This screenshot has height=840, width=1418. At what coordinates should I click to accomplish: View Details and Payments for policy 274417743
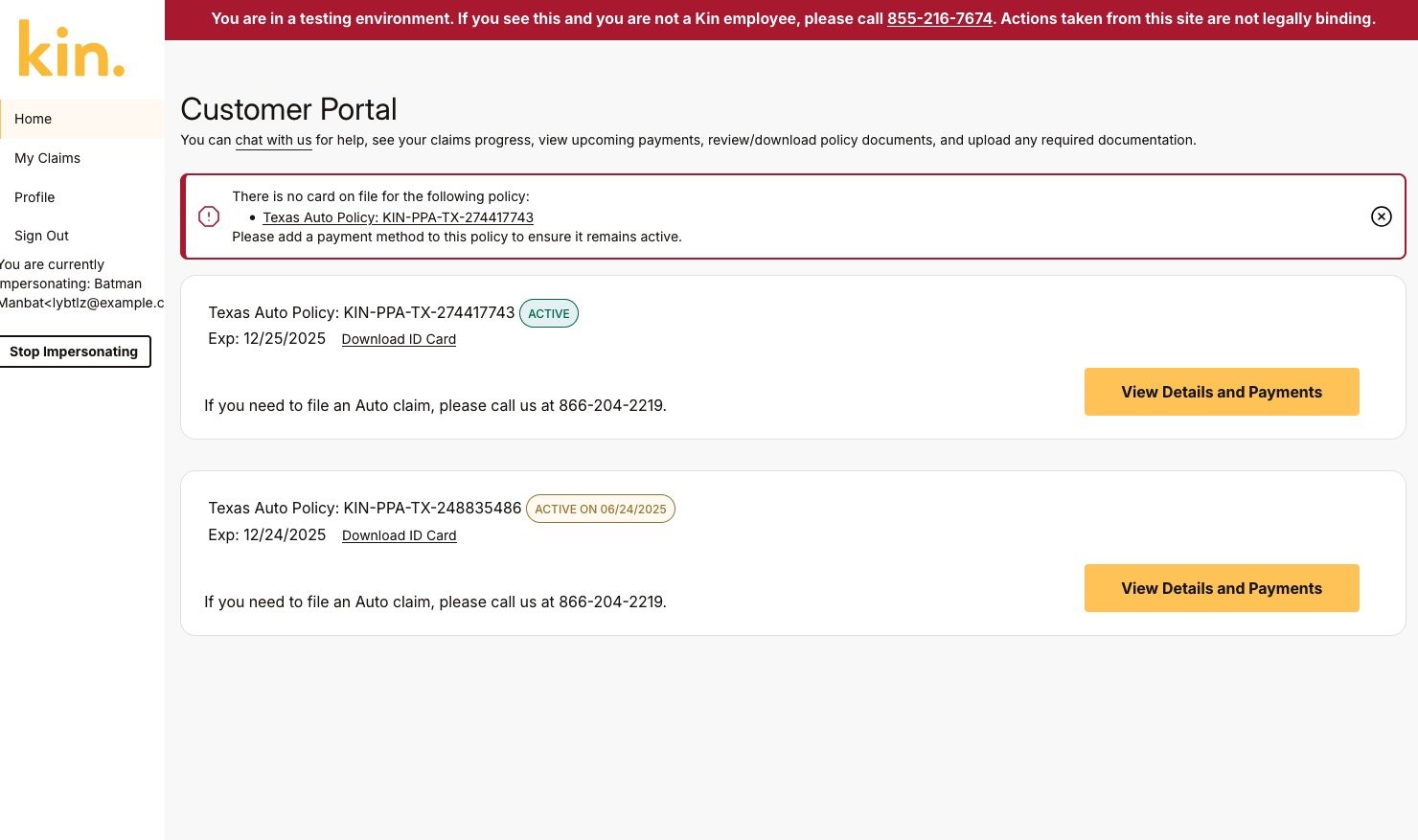(1222, 392)
